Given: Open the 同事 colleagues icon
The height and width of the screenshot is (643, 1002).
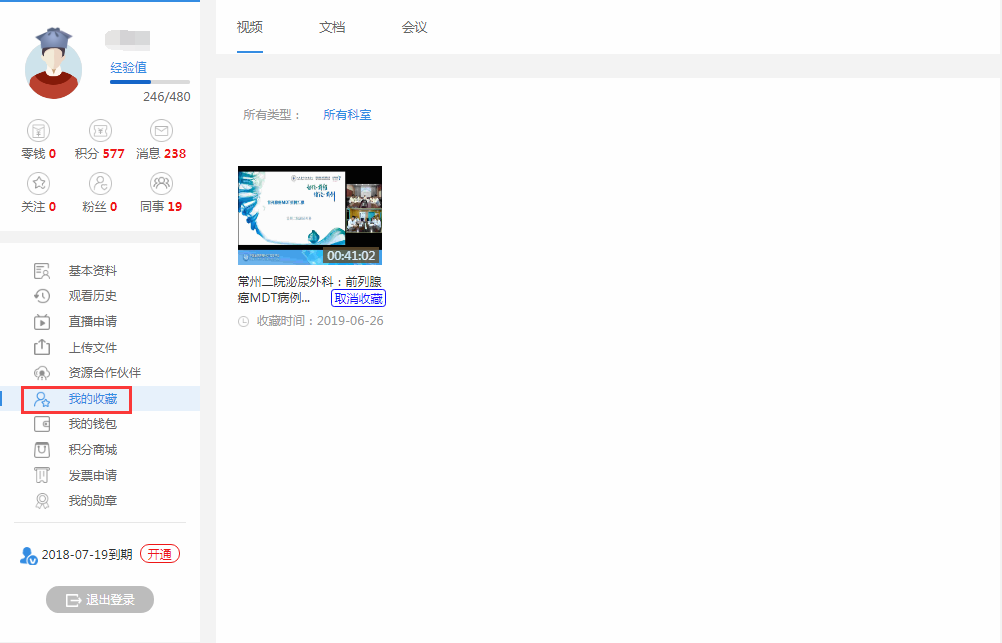Looking at the screenshot, I should [161, 184].
